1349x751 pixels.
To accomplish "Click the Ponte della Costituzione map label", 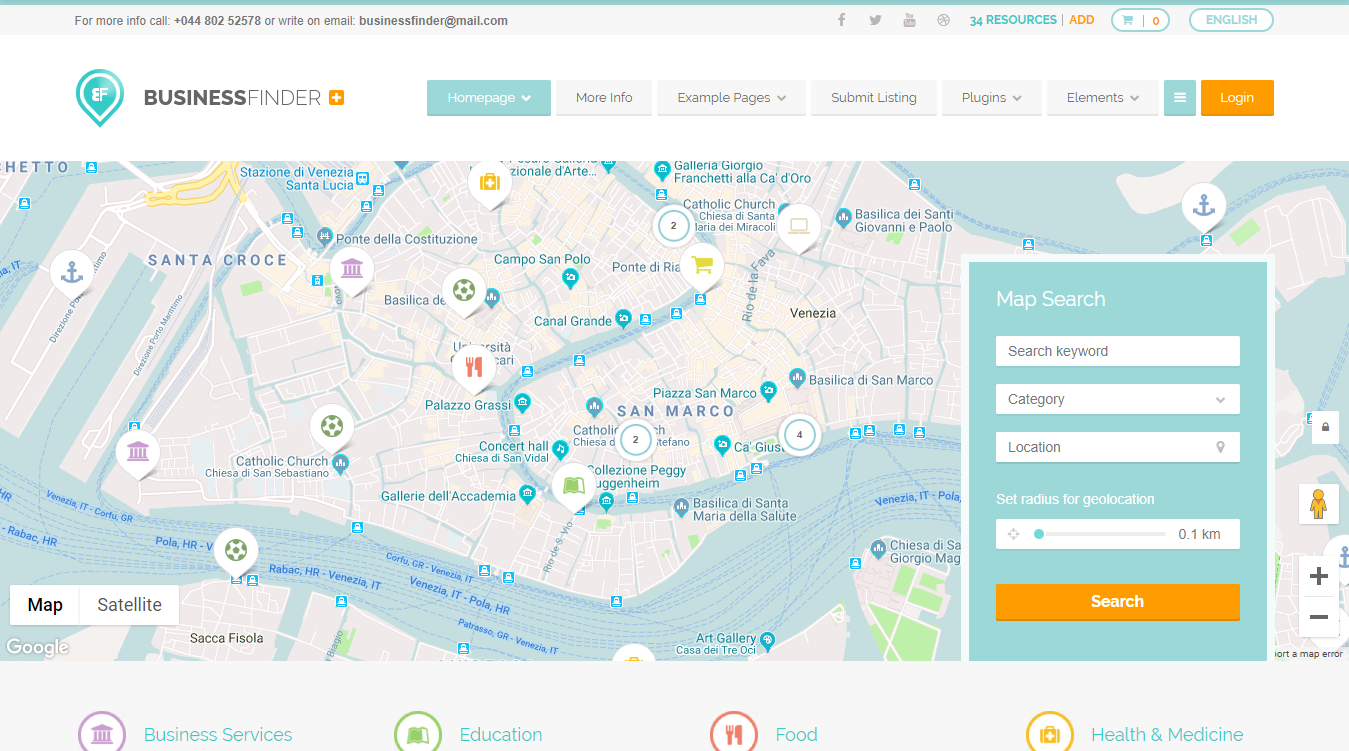I will pos(407,239).
